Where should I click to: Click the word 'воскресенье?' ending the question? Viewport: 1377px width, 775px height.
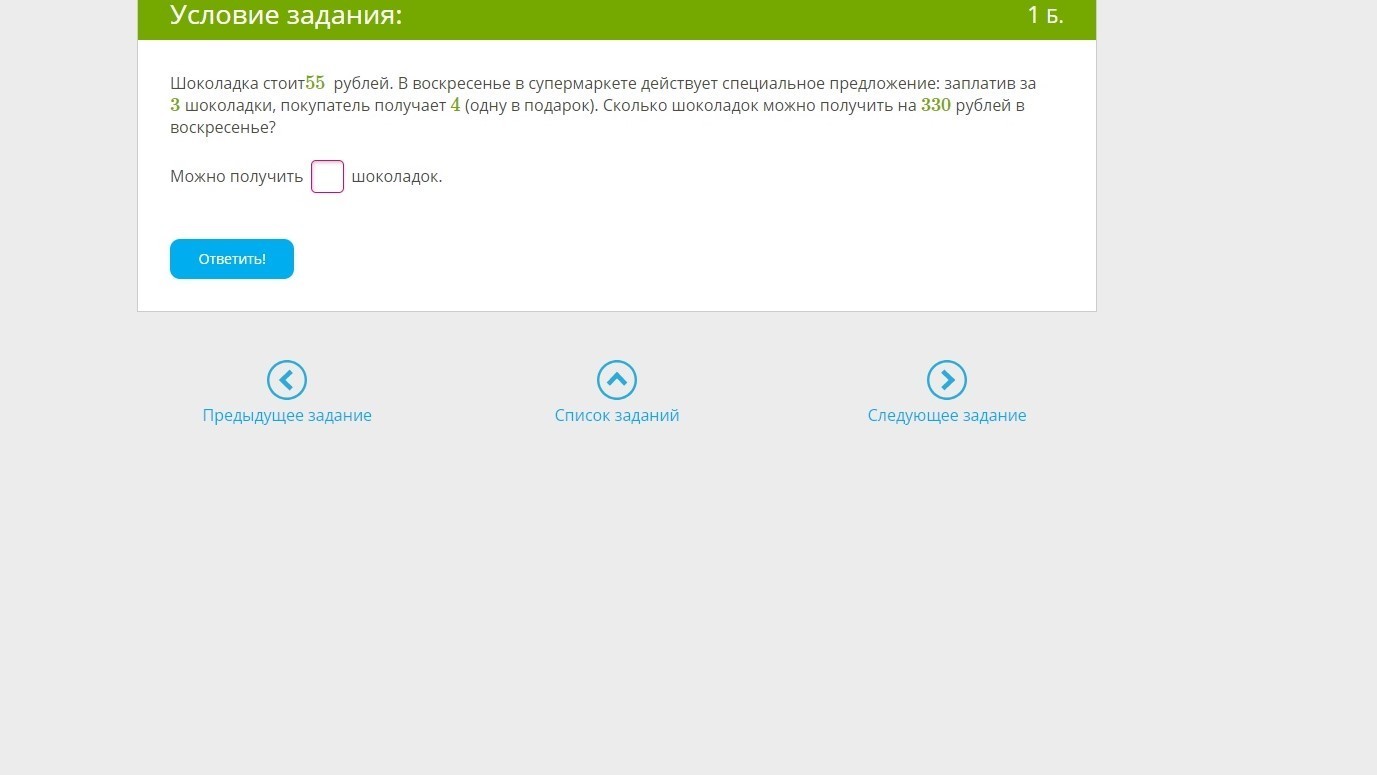(x=223, y=128)
